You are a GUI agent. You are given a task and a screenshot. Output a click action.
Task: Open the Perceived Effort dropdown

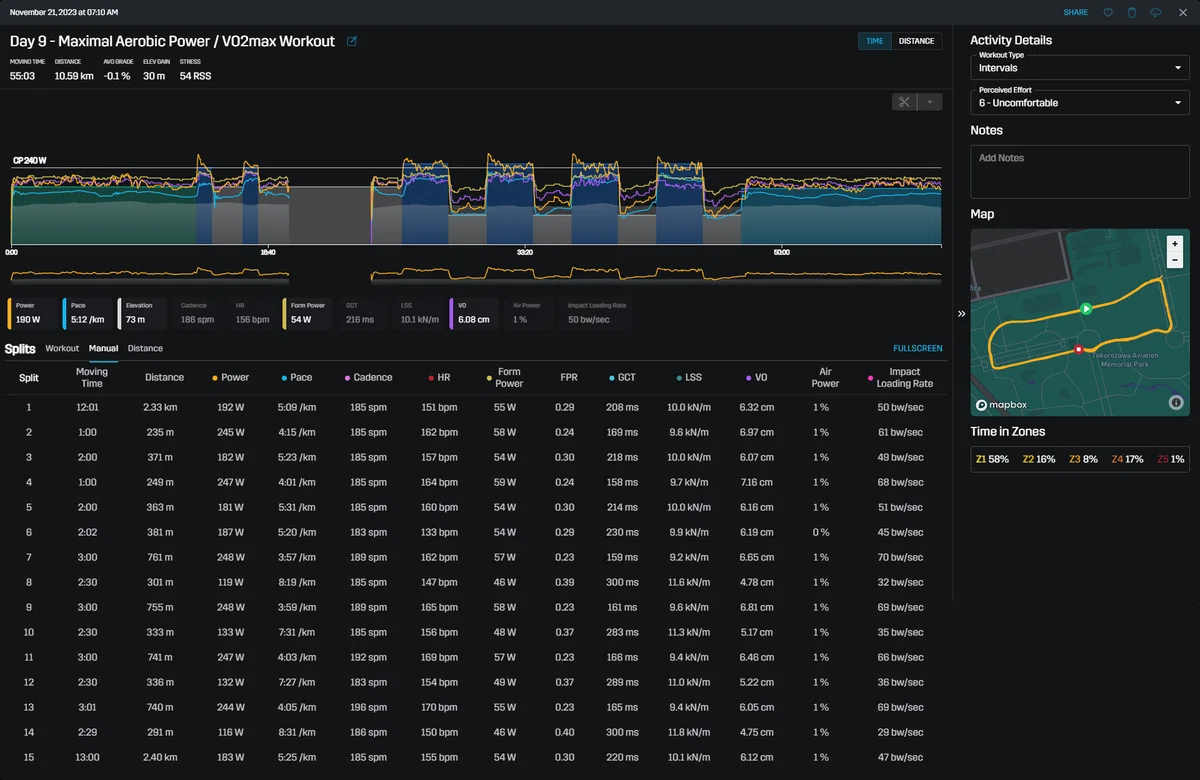point(1080,102)
